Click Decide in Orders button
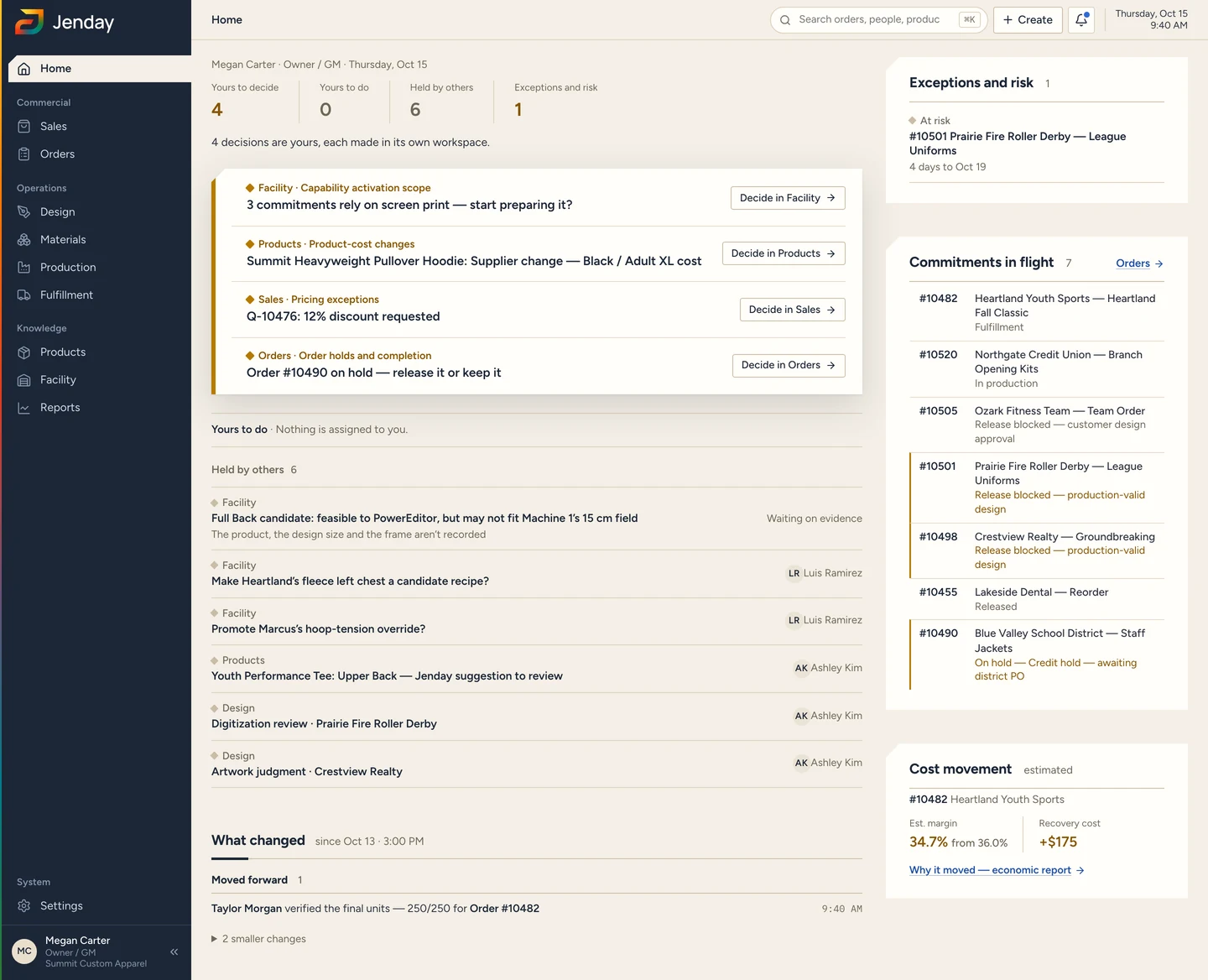Viewport: 1208px width, 980px height. pyautogui.click(x=789, y=365)
